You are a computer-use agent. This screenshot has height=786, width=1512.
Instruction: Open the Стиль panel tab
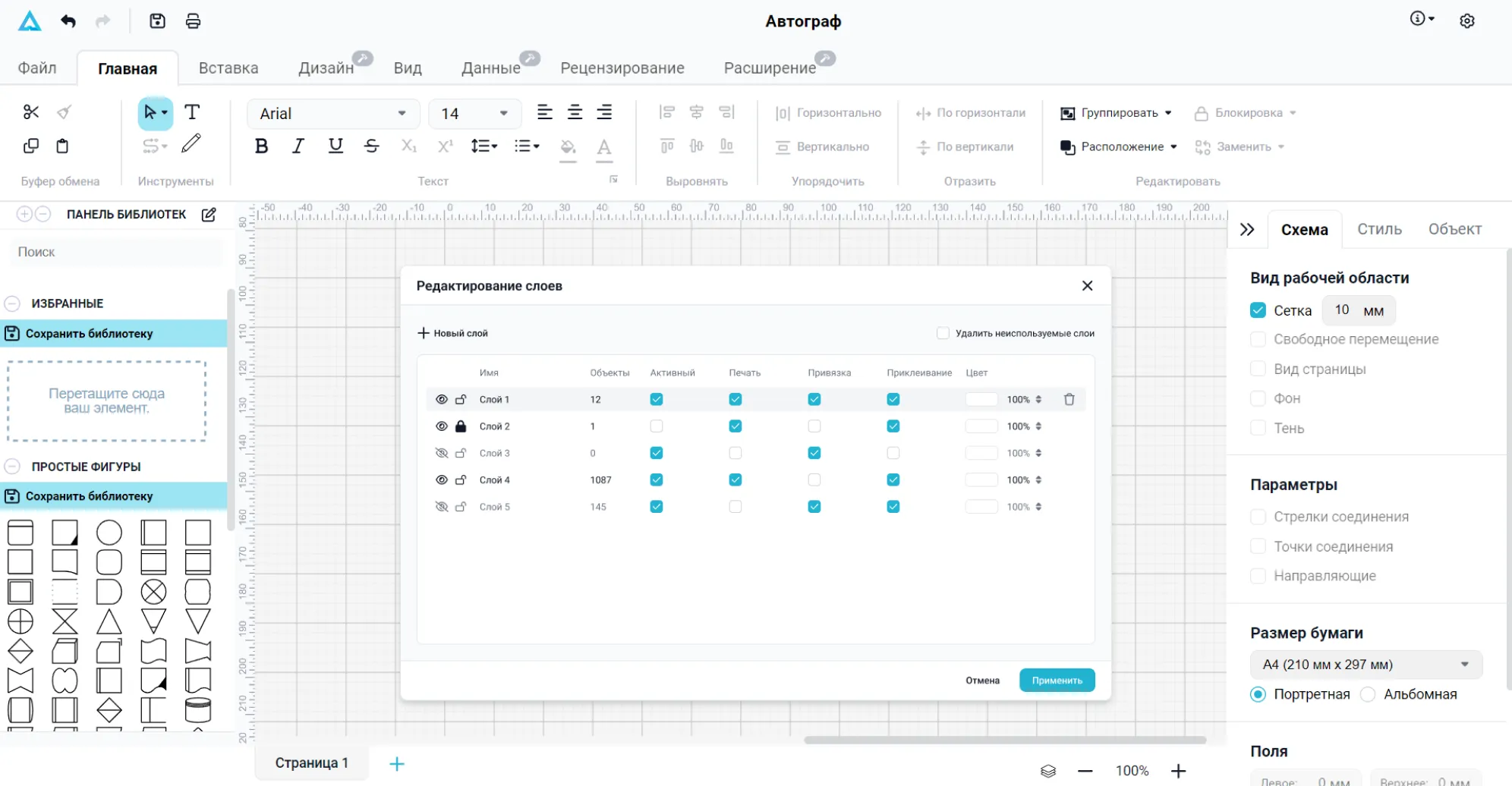[x=1379, y=229]
